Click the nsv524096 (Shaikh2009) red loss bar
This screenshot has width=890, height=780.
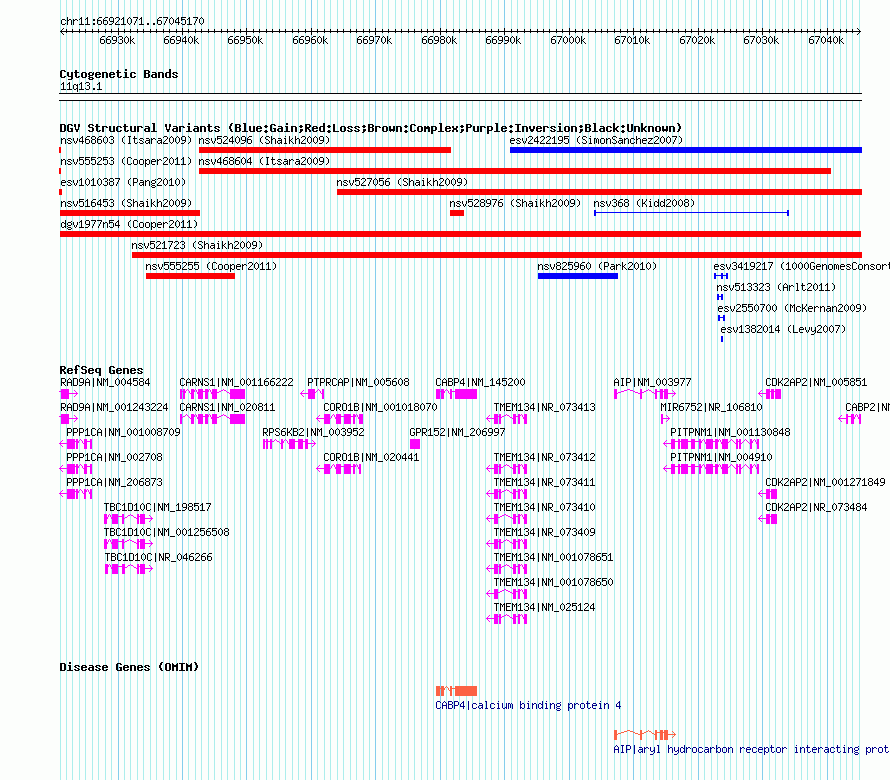pyautogui.click(x=325, y=150)
